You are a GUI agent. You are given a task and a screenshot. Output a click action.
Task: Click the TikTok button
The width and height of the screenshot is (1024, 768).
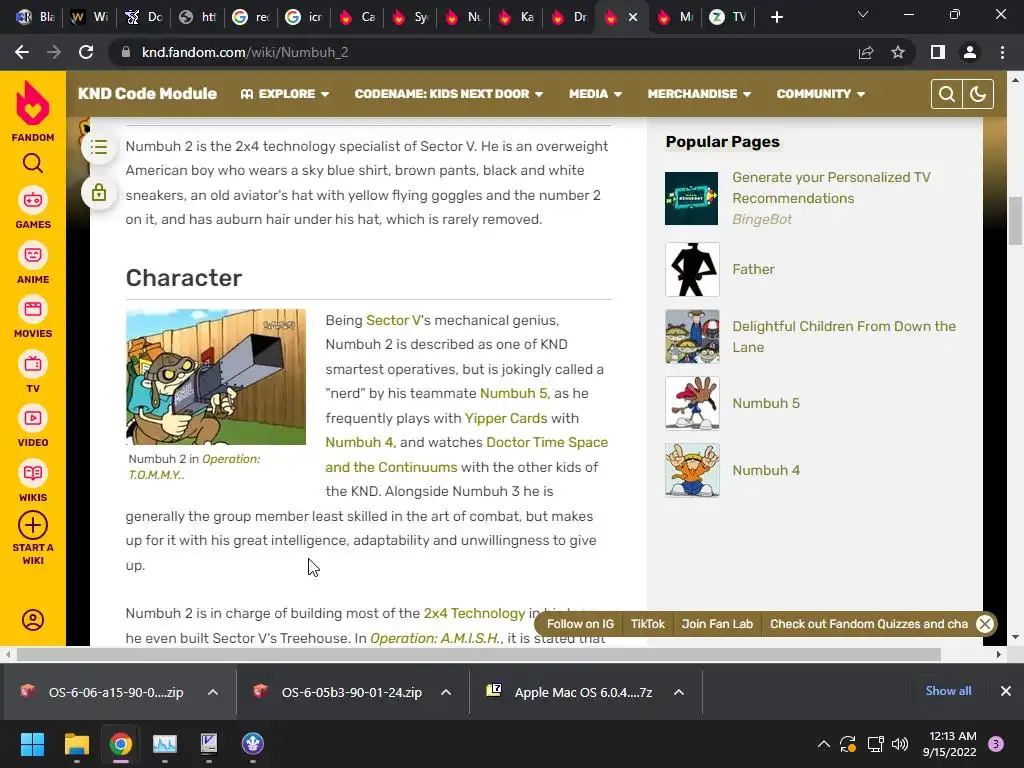(647, 624)
